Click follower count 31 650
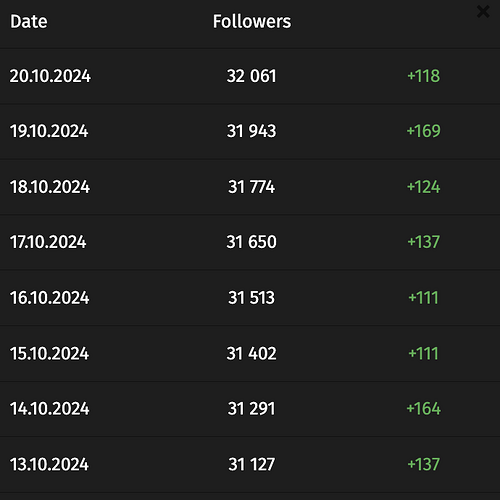This screenshot has width=500, height=500. click(x=252, y=242)
